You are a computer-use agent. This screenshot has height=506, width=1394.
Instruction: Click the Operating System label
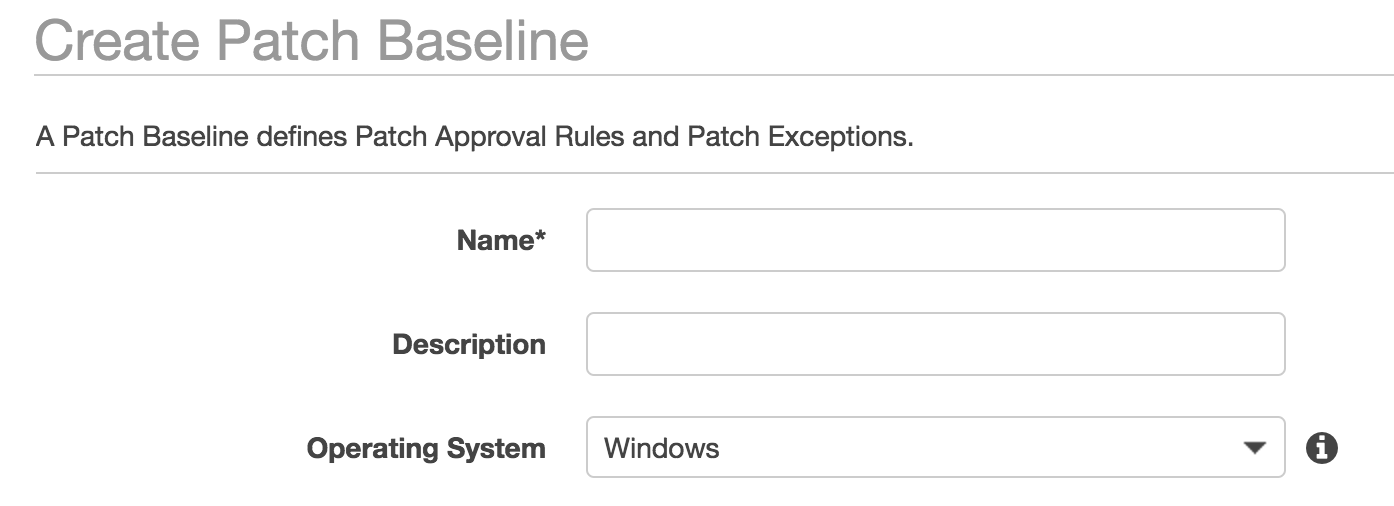click(426, 447)
